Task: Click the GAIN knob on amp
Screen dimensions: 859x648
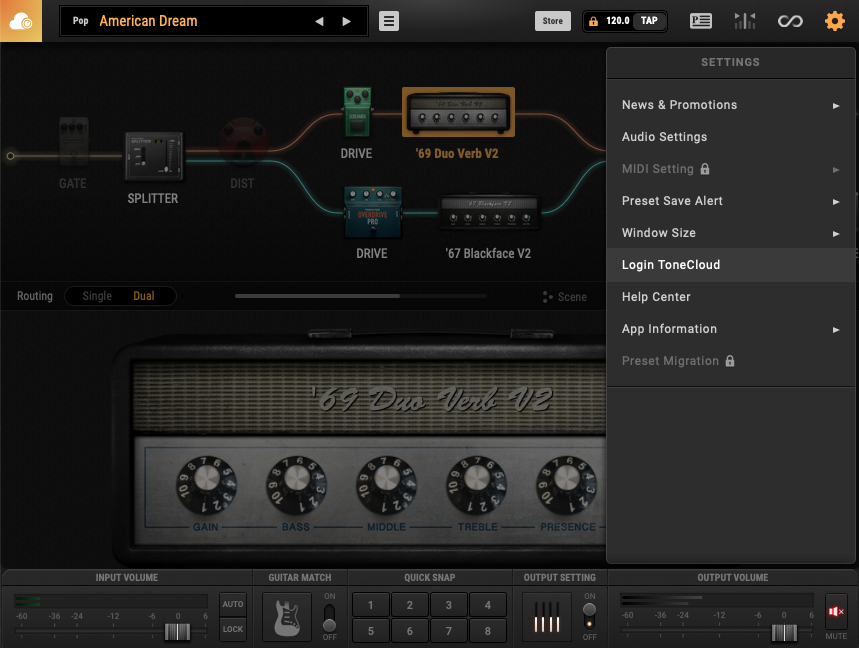Action: click(207, 485)
